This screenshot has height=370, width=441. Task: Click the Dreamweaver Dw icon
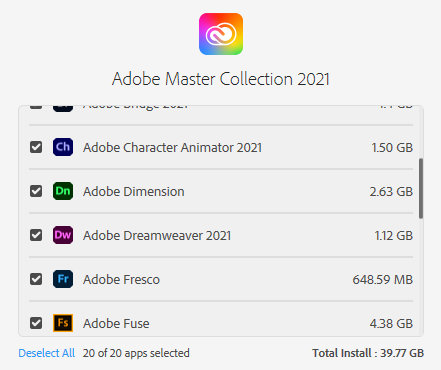click(x=63, y=235)
